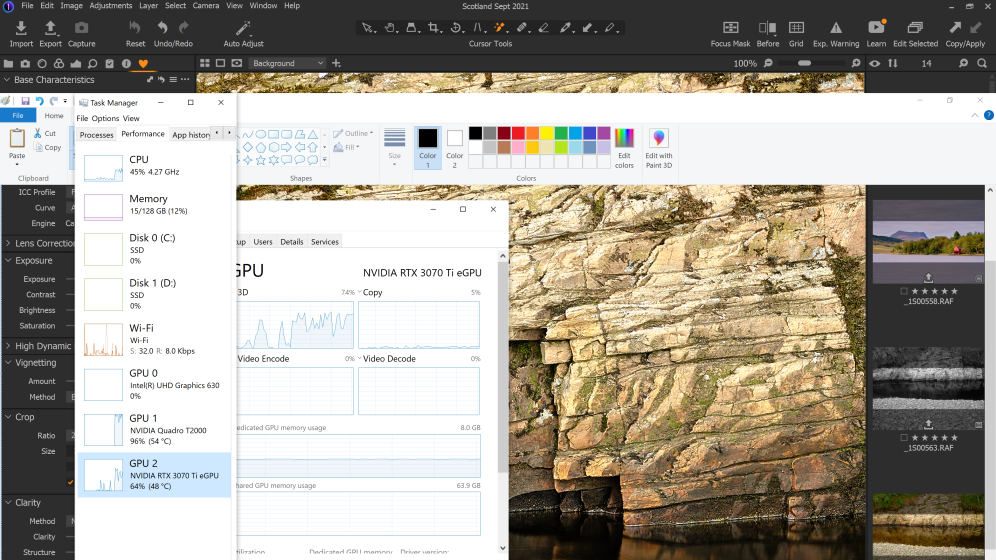Image resolution: width=996 pixels, height=560 pixels.
Task: Select the Keystone cursor tool
Action: (x=479, y=28)
